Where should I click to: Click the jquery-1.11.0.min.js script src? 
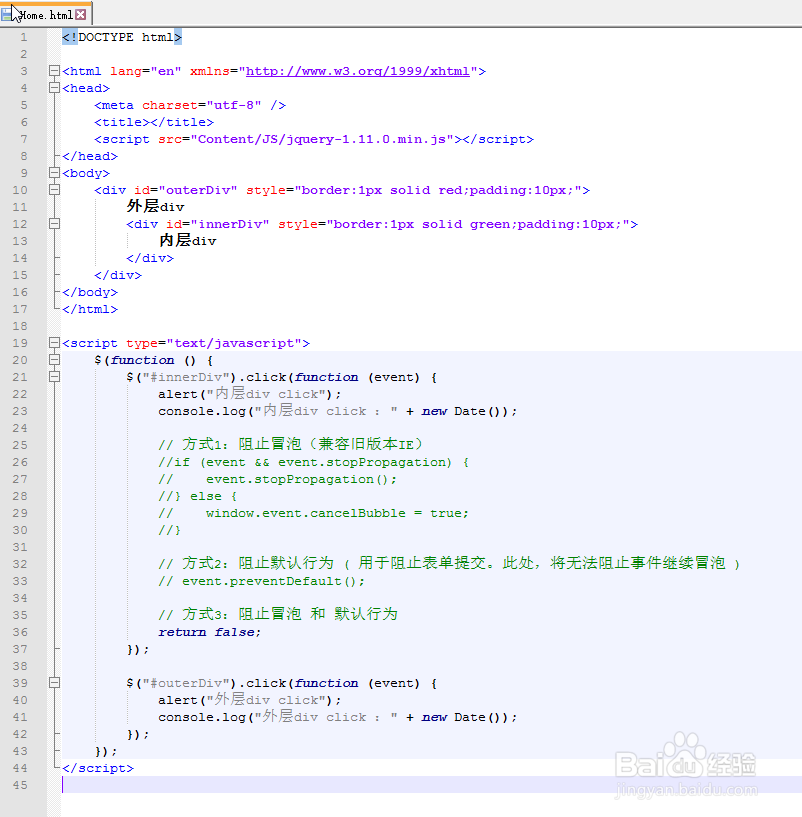(322, 139)
